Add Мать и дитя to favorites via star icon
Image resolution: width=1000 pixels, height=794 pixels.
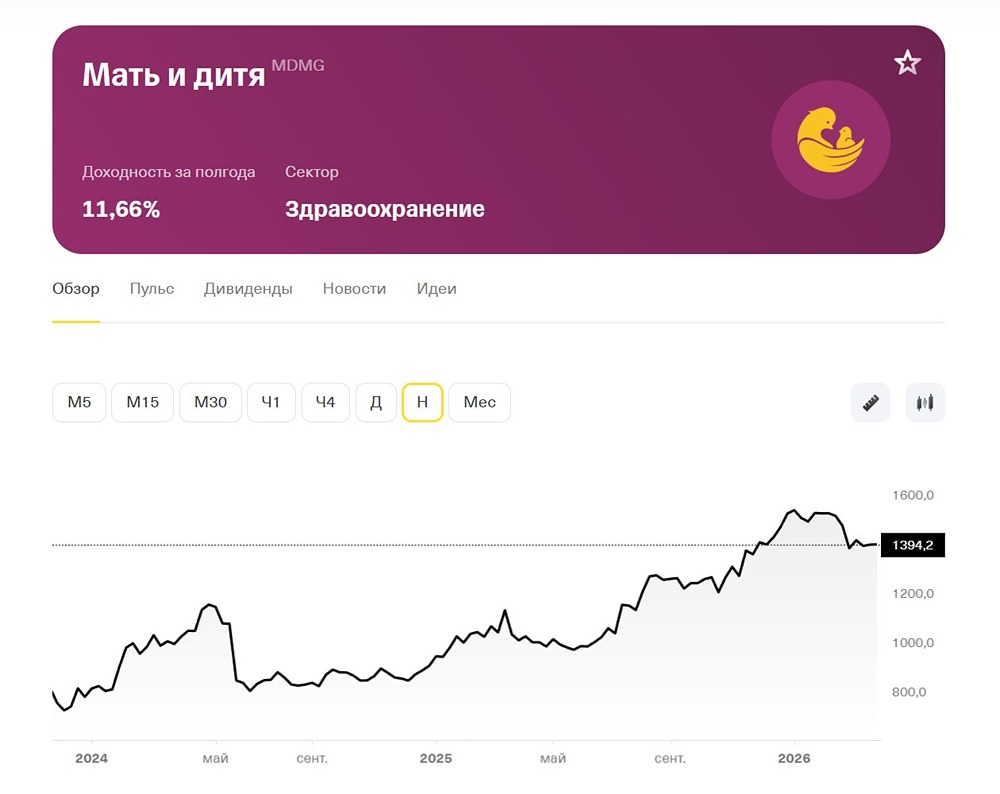(907, 62)
